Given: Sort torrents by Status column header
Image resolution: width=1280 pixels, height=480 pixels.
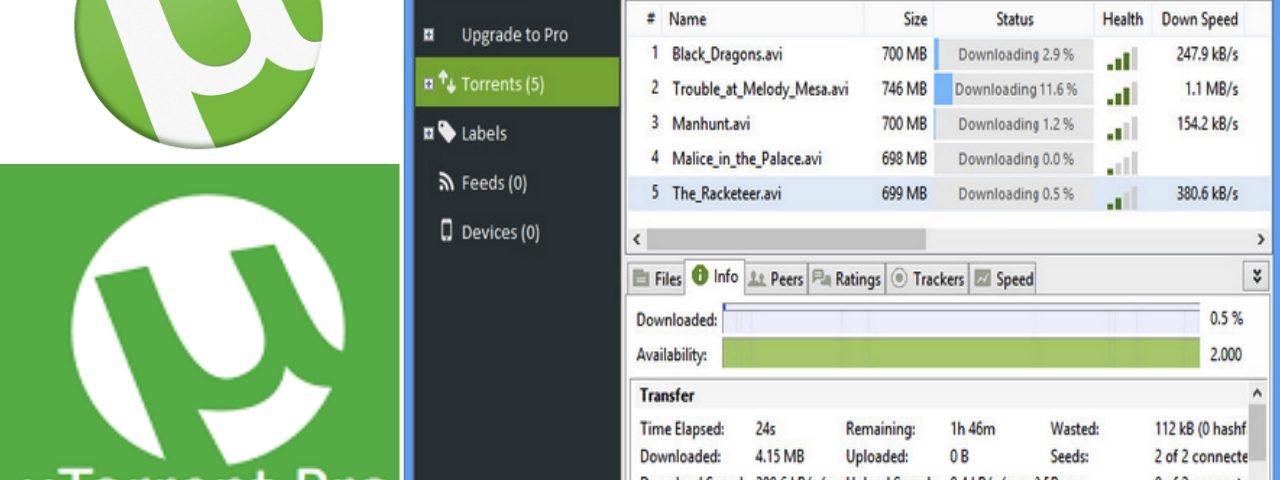Looking at the screenshot, I should [x=1015, y=19].
